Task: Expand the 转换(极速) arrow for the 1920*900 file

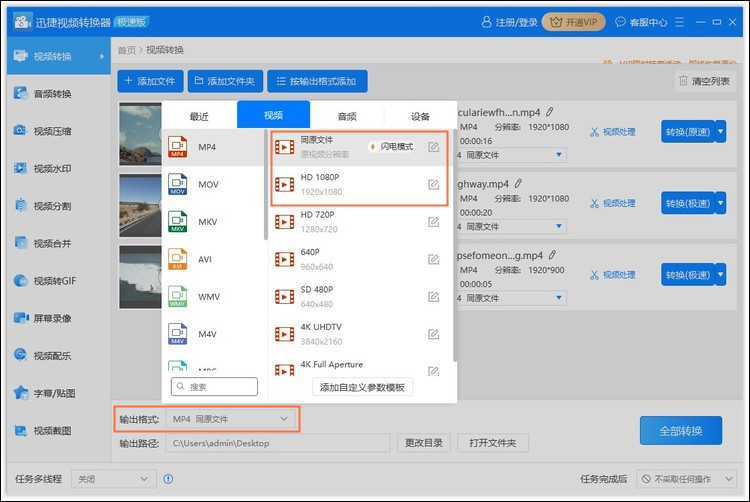Action: pos(720,274)
